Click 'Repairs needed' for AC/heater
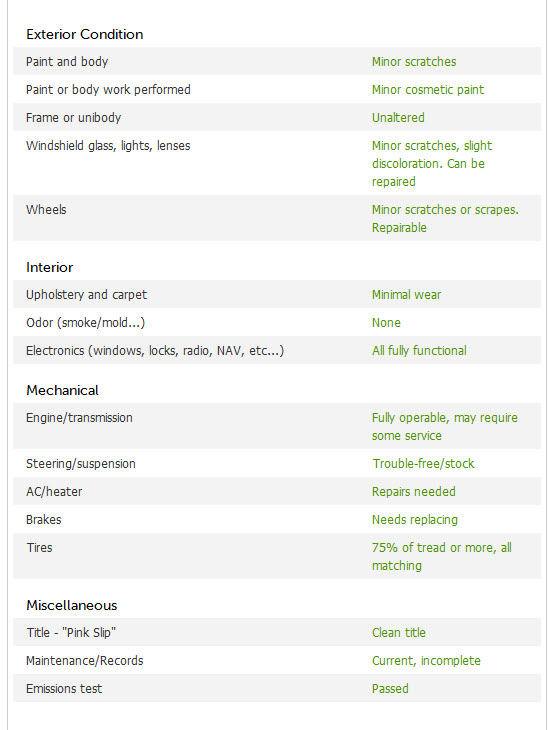 tap(413, 492)
